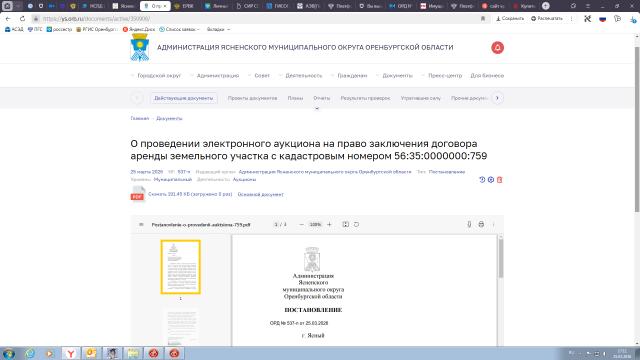The image size is (640, 360).
Task: Open the Яндекс Диск bookmark
Action: 139,29
